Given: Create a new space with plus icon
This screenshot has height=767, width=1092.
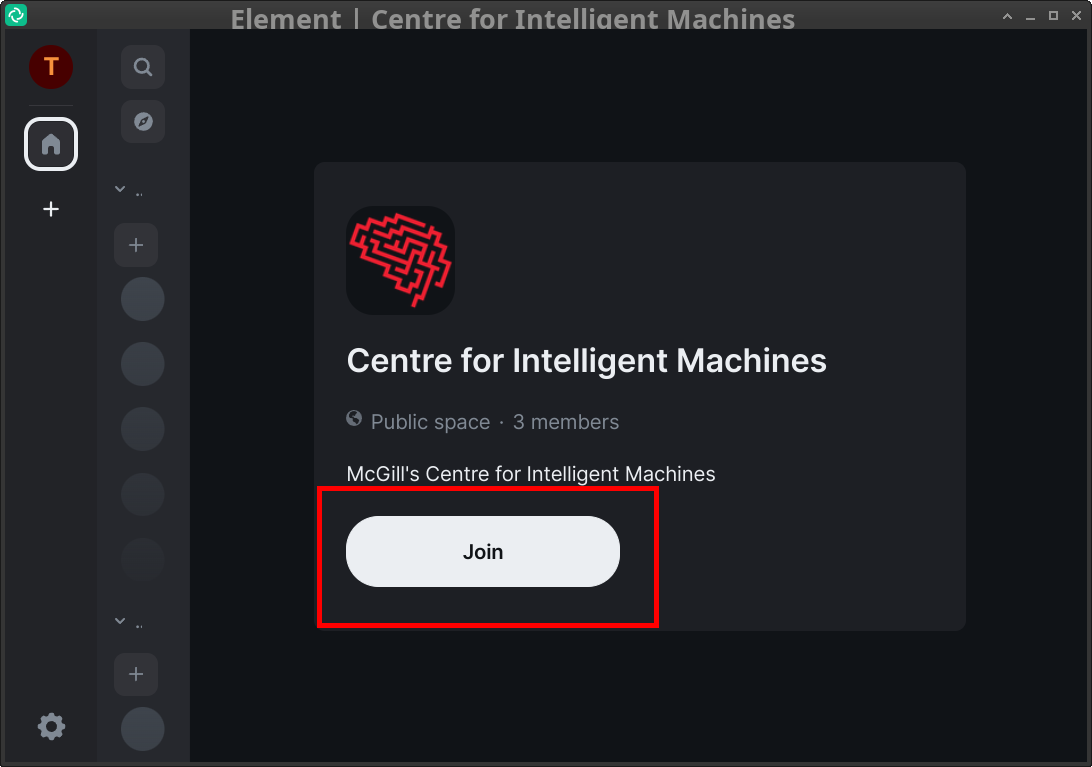Looking at the screenshot, I should point(51,209).
